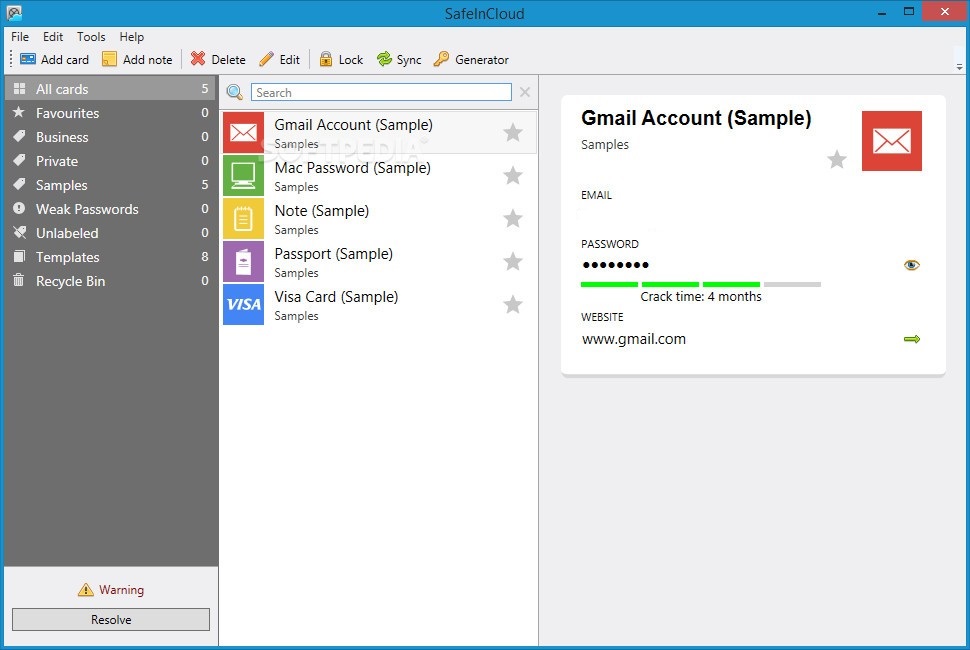
Task: Click the Resolve button
Action: (111, 619)
